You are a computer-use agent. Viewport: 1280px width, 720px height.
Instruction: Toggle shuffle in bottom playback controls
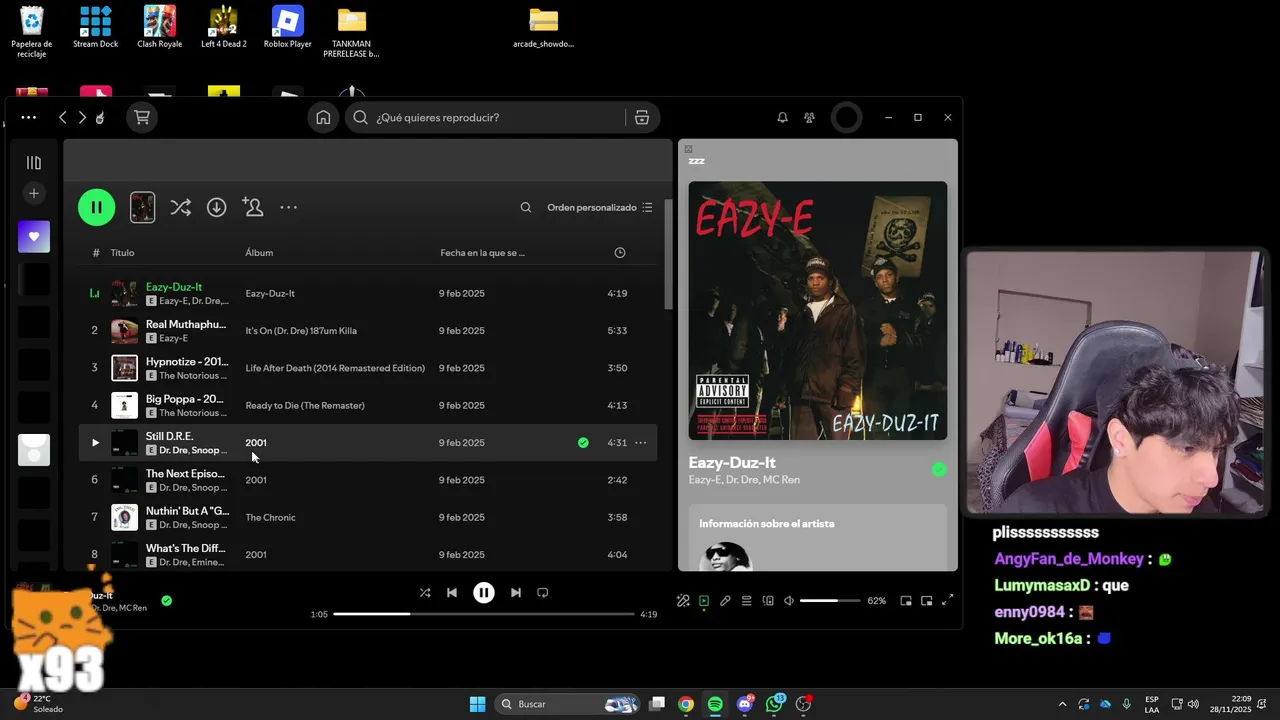425,592
